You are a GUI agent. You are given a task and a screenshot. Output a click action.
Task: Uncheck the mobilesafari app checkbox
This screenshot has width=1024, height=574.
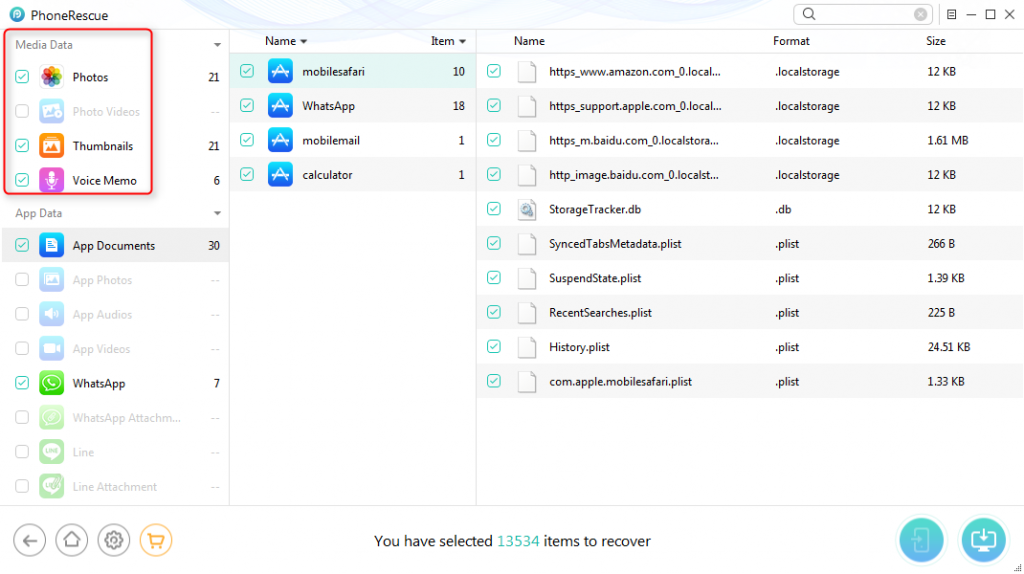click(x=247, y=72)
